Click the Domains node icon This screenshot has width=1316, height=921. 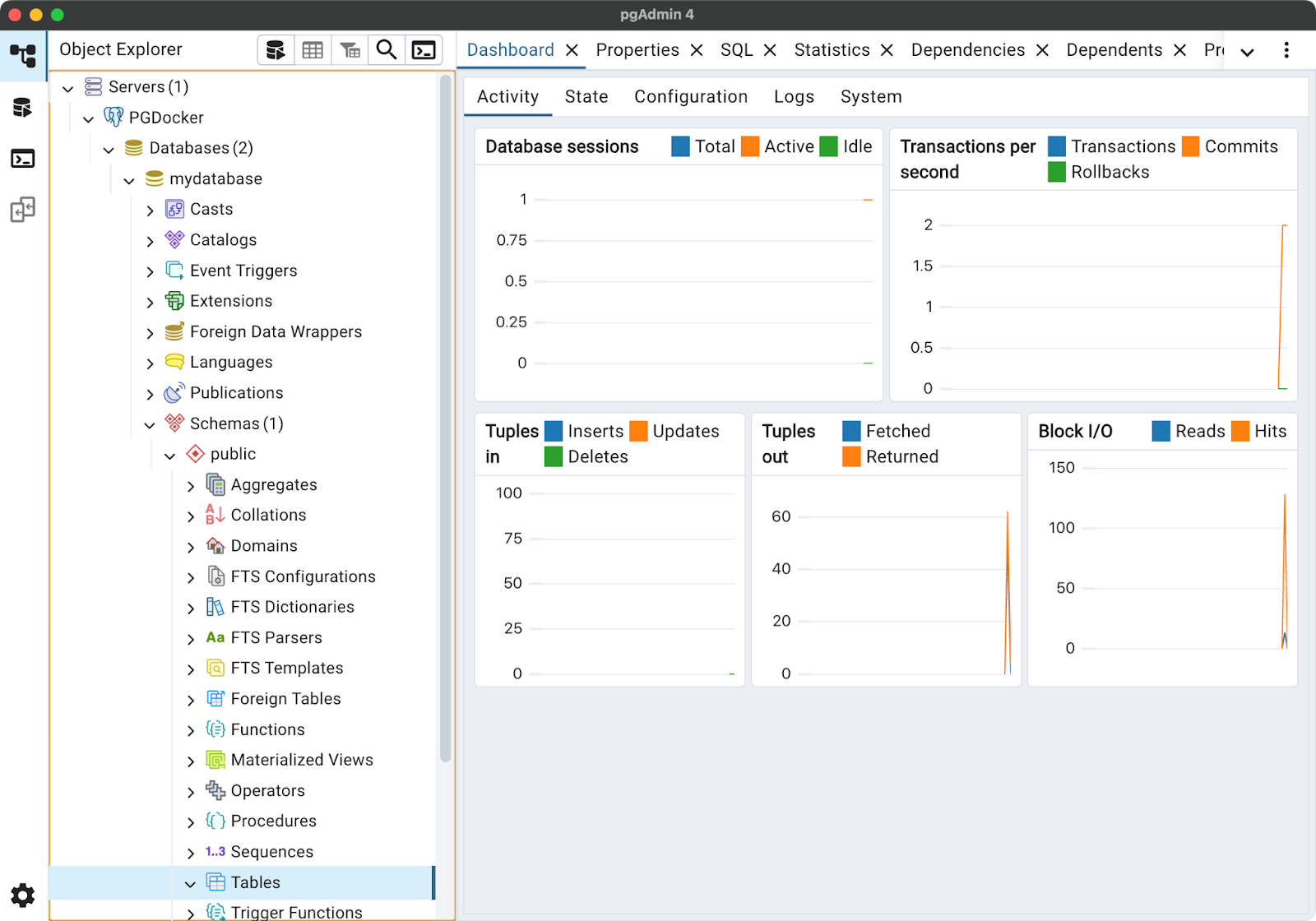(215, 545)
